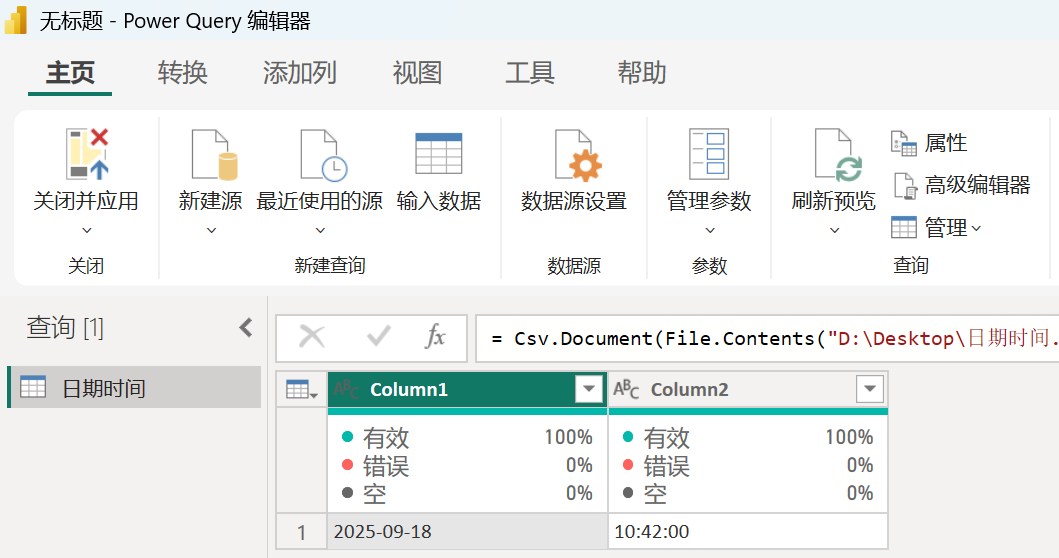Screen dimensions: 1059x558
Task: Switch to the Add Column (添加列) tab
Action: pyautogui.click(x=300, y=73)
